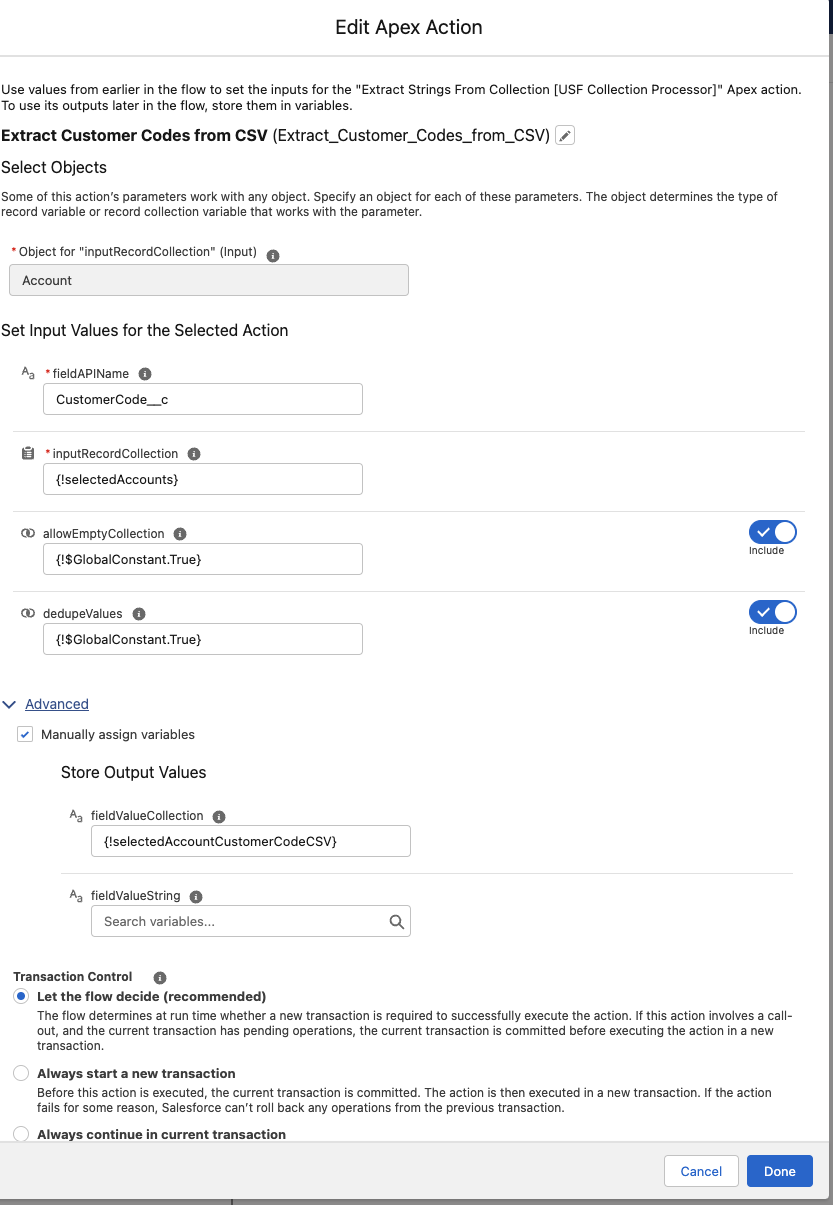This screenshot has width=833, height=1205.
Task: Click info icon for Object inputRecordCollection
Action: click(273, 256)
